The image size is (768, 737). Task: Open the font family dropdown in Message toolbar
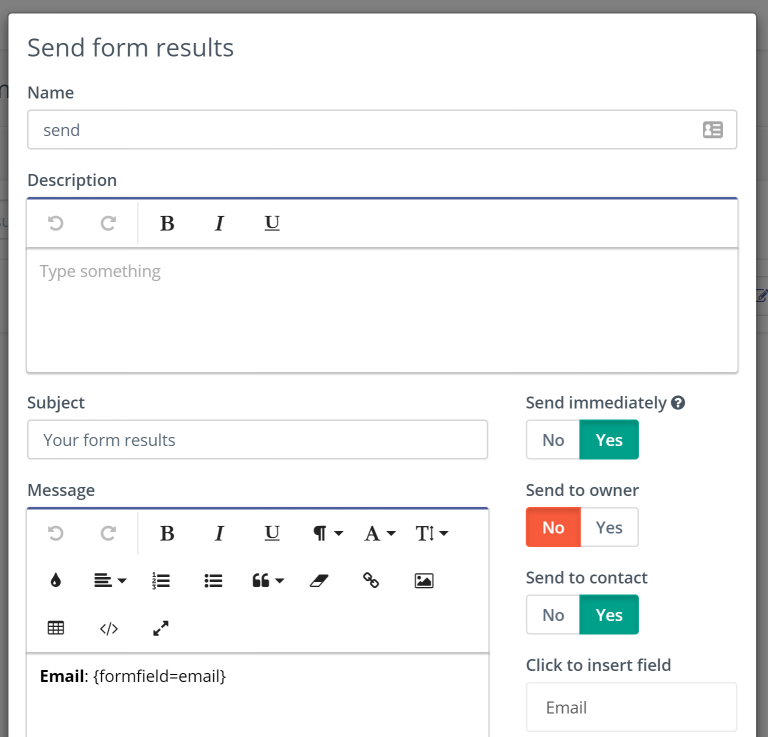tap(380, 533)
